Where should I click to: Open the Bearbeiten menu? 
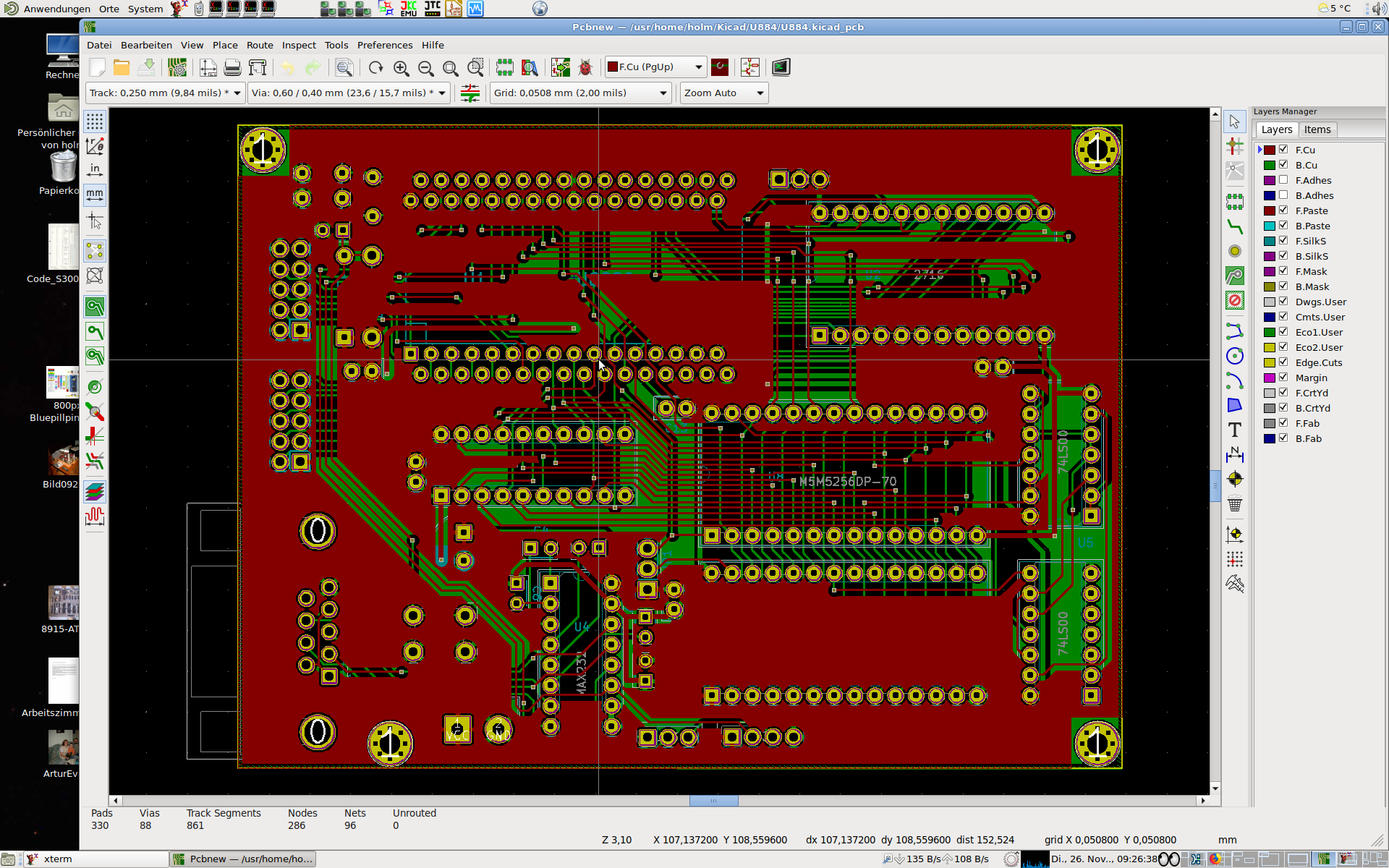(146, 45)
